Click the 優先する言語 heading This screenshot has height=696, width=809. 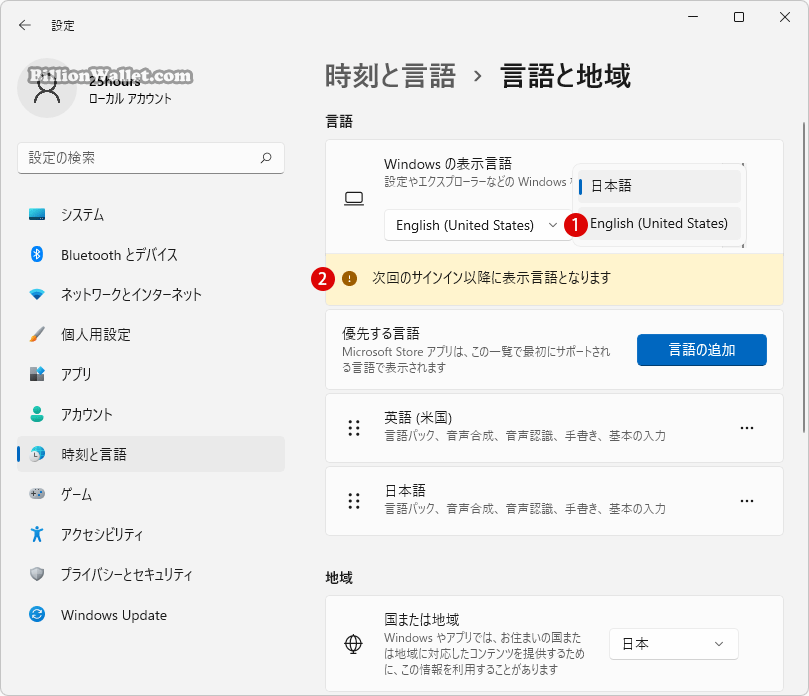click(381, 334)
